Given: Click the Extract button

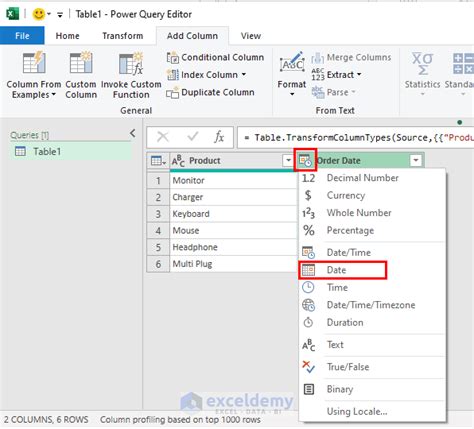Looking at the screenshot, I should [336, 75].
